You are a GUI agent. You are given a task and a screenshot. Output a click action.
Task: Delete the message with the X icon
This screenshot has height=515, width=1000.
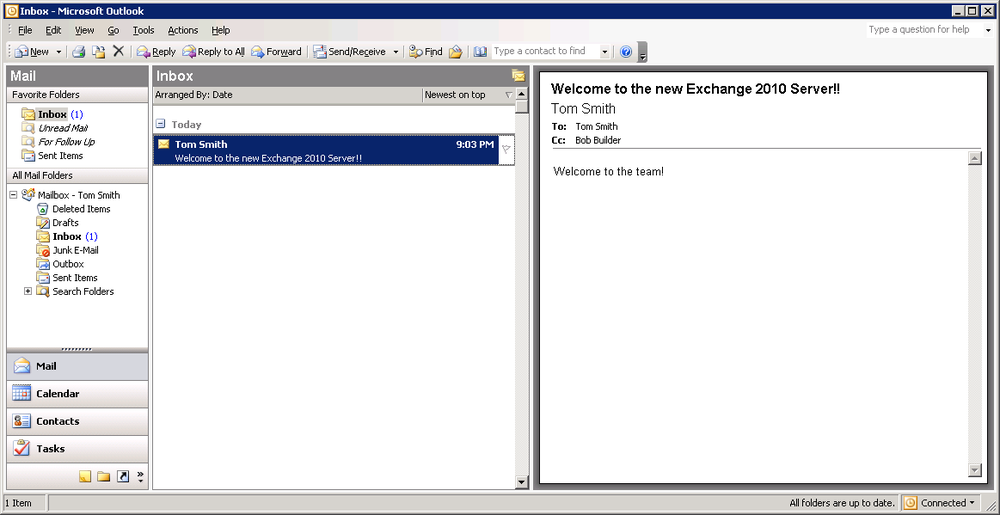coord(118,52)
